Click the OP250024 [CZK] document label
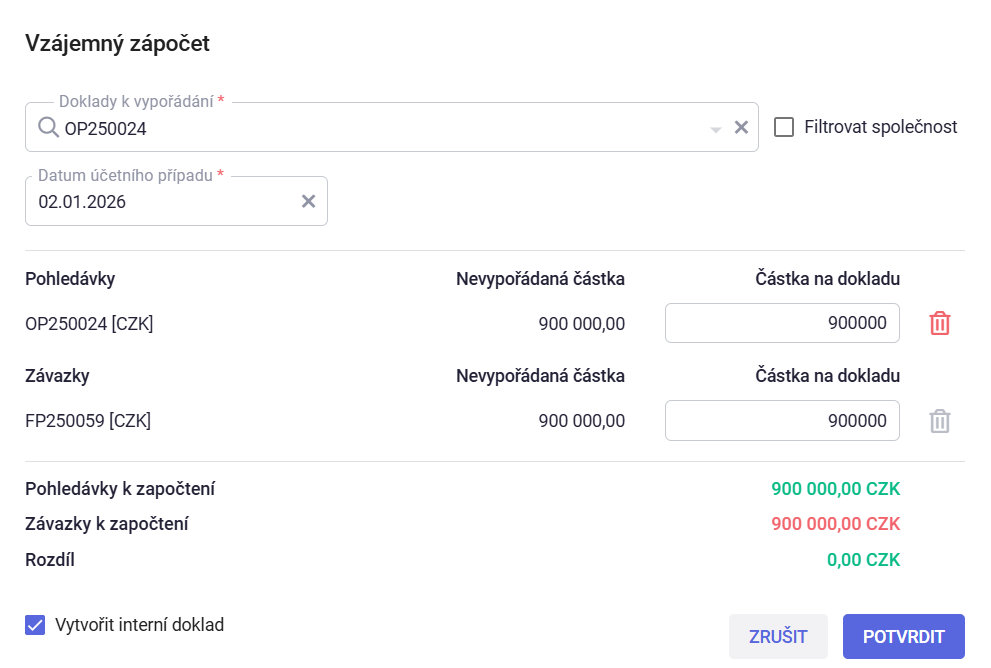 (89, 323)
